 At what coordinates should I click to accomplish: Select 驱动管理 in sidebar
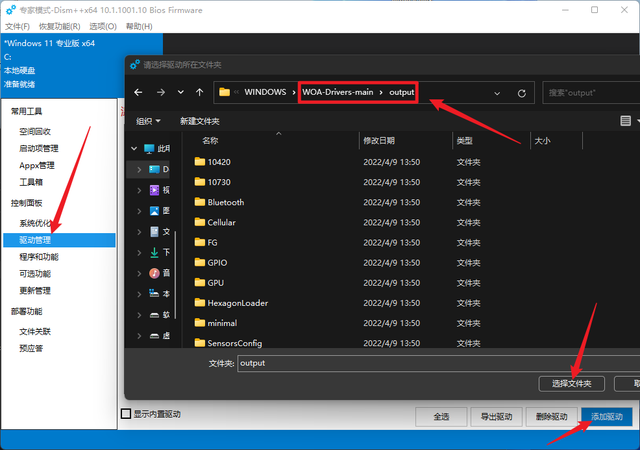click(x=59, y=240)
